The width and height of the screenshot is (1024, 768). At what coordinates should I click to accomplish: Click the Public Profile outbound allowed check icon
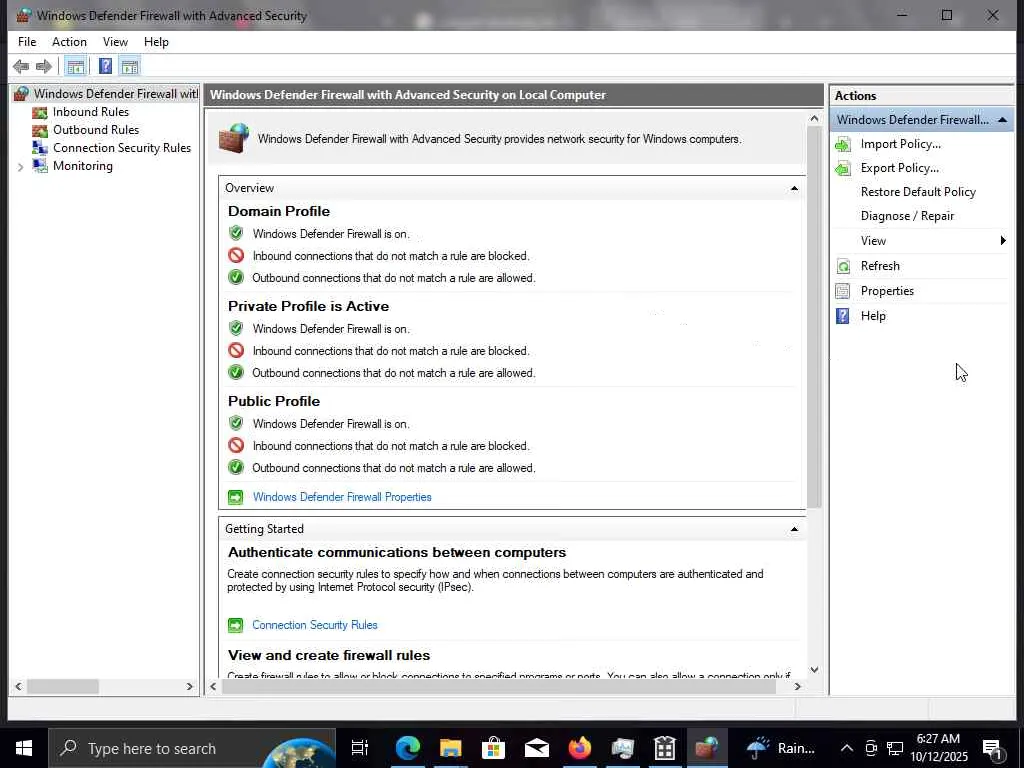[236, 468]
